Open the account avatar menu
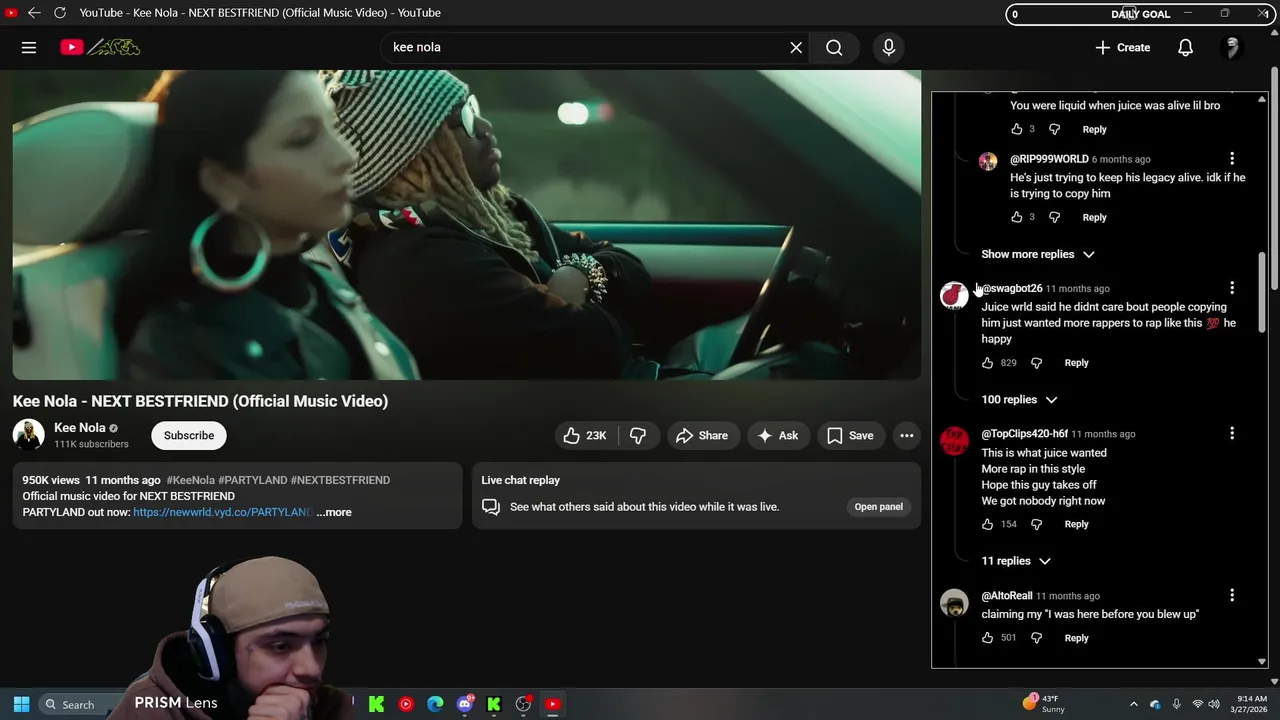Image resolution: width=1280 pixels, height=720 pixels. point(1232,47)
